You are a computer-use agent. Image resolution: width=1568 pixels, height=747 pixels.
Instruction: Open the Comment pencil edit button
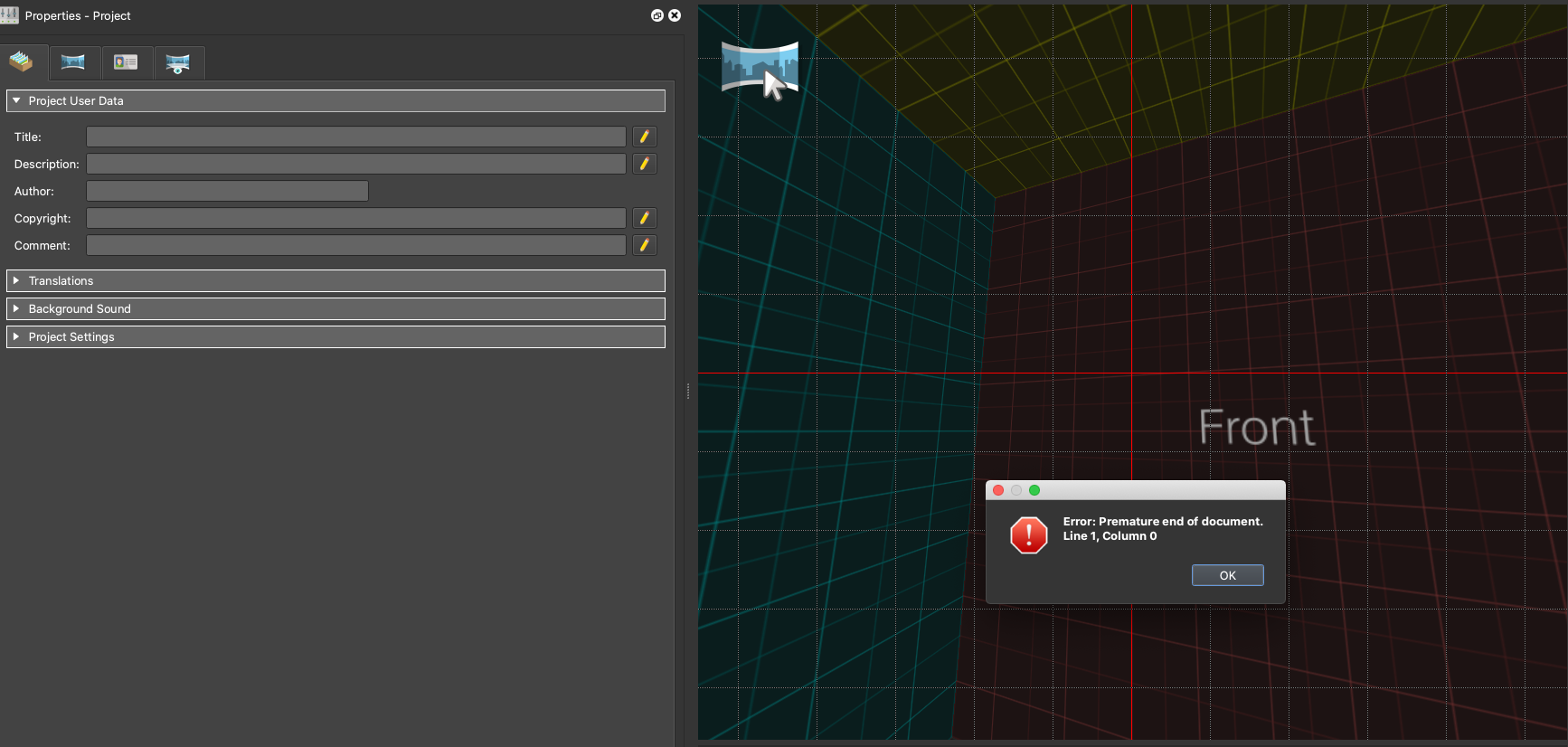tap(645, 245)
